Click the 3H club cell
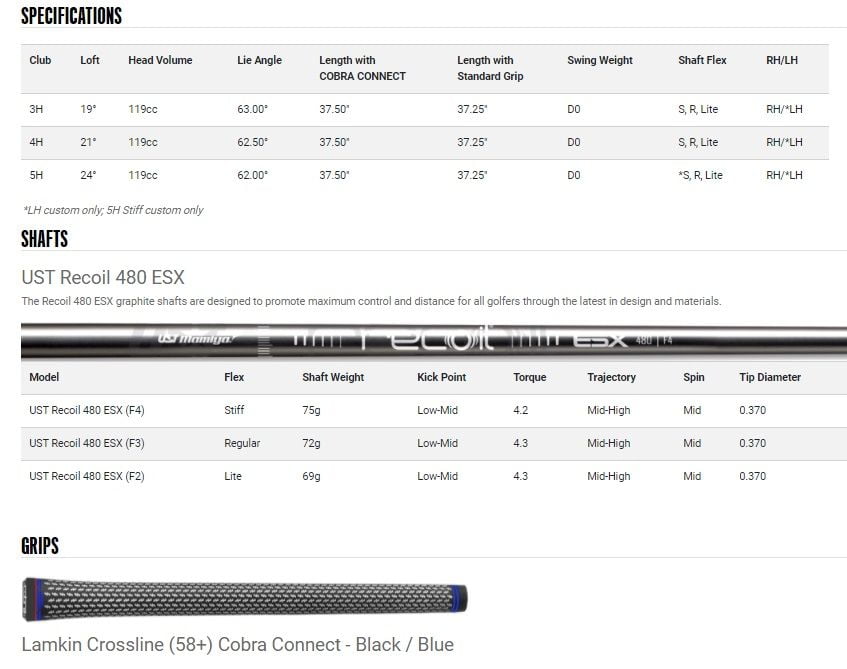This screenshot has width=847, height=669. click(36, 109)
